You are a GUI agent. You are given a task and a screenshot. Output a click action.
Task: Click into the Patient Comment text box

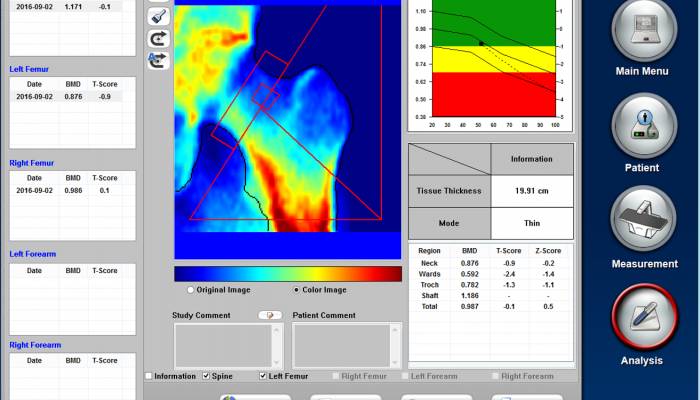click(x=342, y=346)
